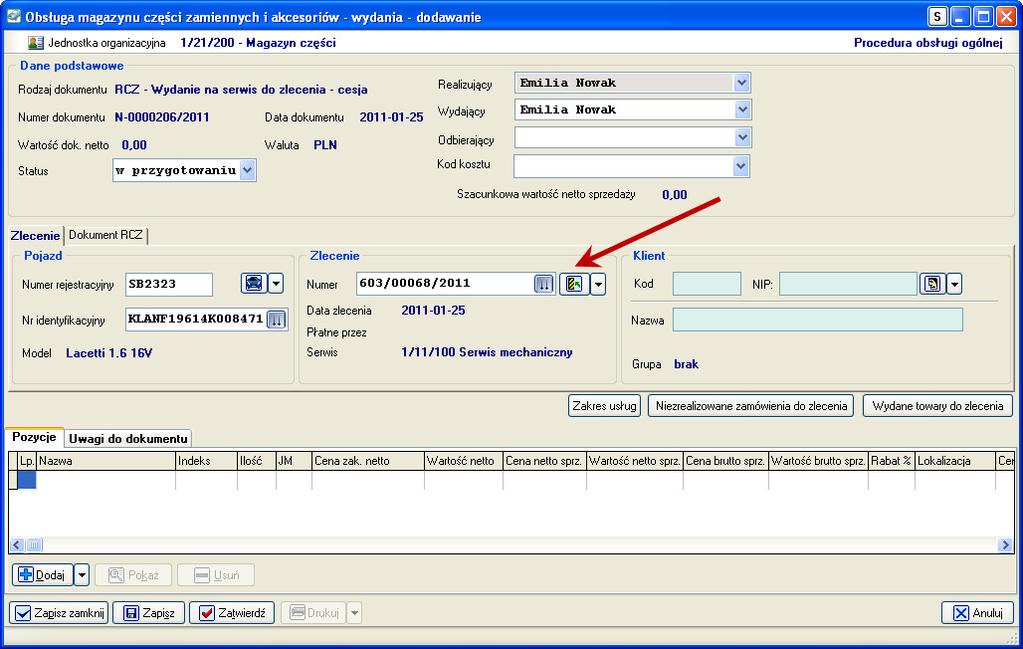Click the NIP input field
The width and height of the screenshot is (1023, 649).
848,284
